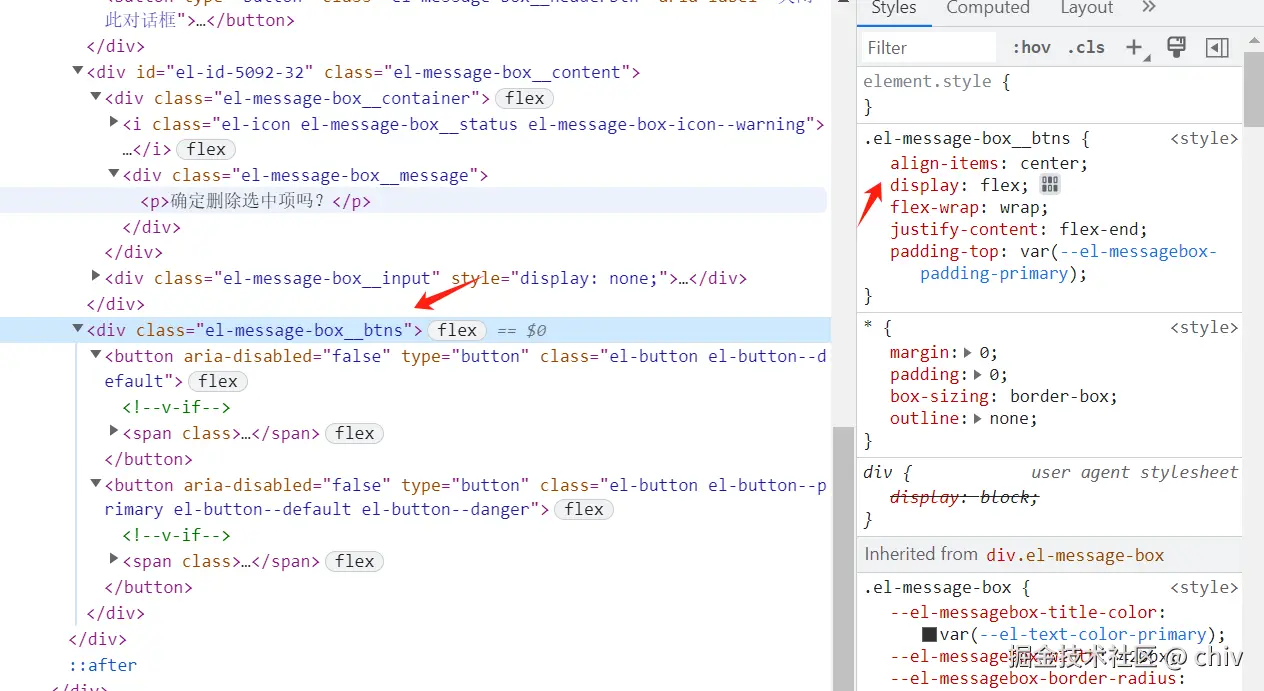Expand the outline shorthand value triangle
This screenshot has height=691, width=1264.
point(978,418)
